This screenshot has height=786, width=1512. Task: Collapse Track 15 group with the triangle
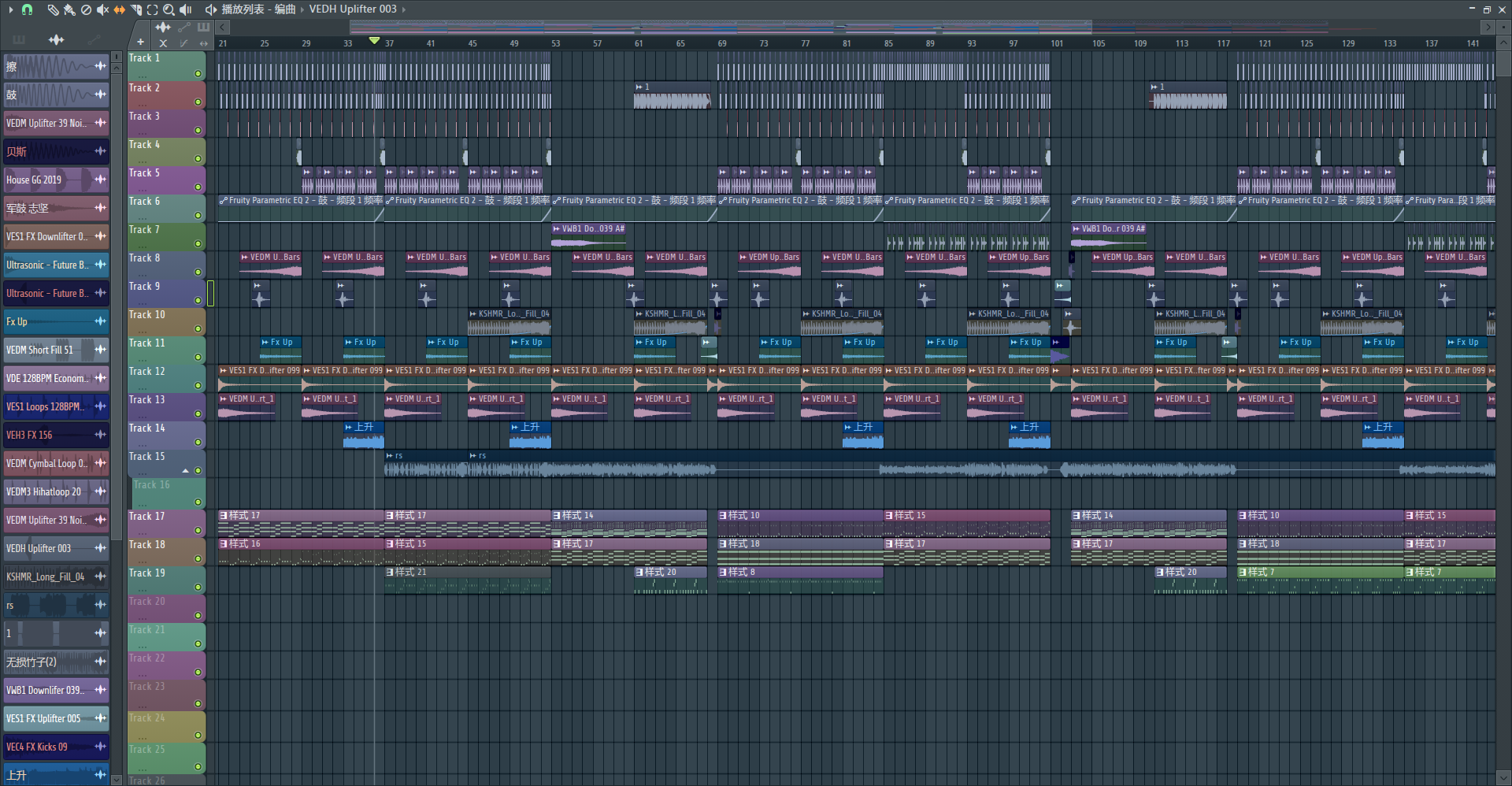(186, 471)
